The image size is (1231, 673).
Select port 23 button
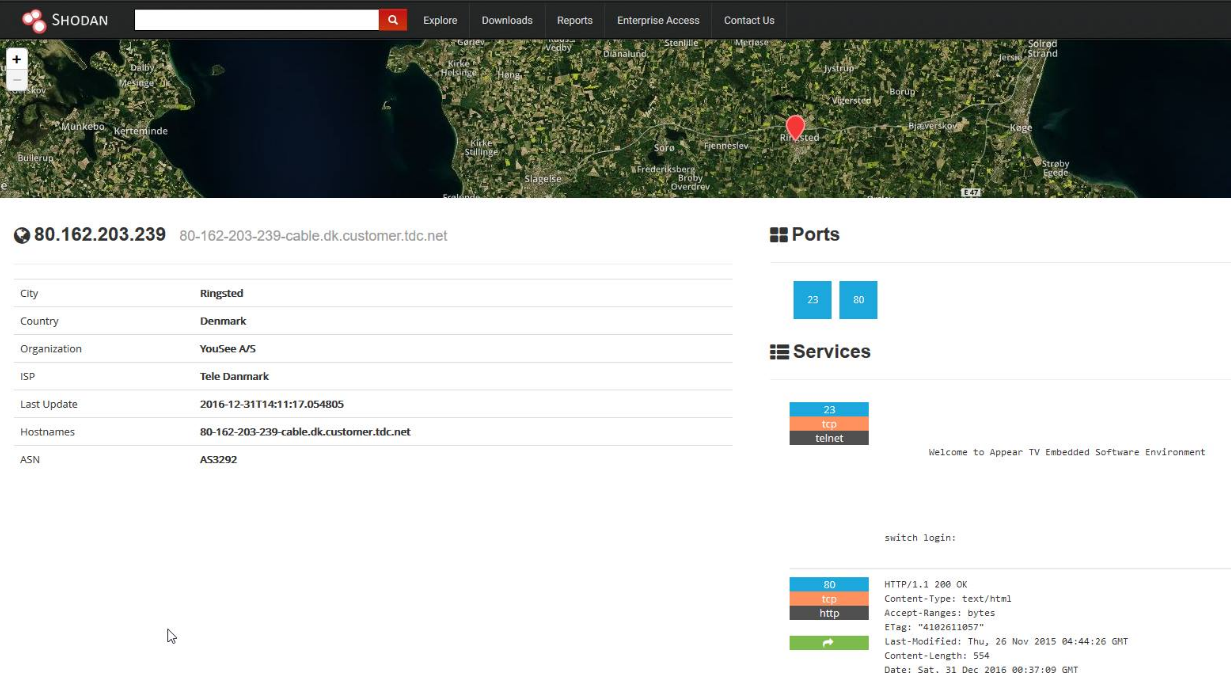pyautogui.click(x=812, y=300)
